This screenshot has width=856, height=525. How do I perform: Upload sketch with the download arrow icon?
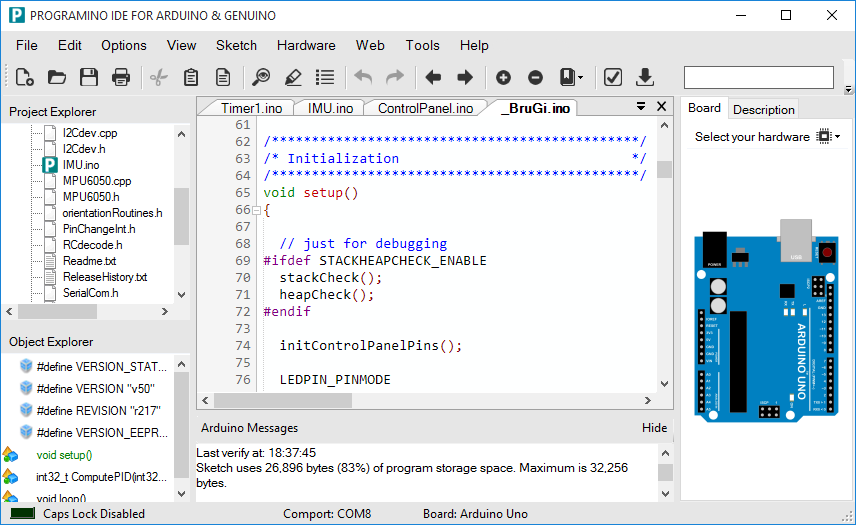pyautogui.click(x=645, y=77)
